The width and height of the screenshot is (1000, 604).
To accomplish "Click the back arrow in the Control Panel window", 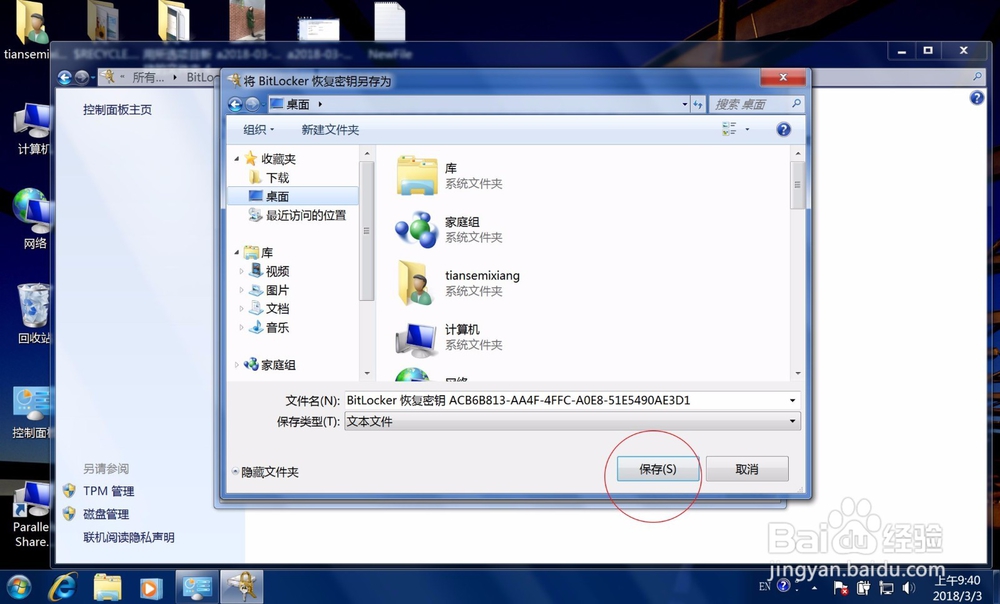I will [64, 77].
